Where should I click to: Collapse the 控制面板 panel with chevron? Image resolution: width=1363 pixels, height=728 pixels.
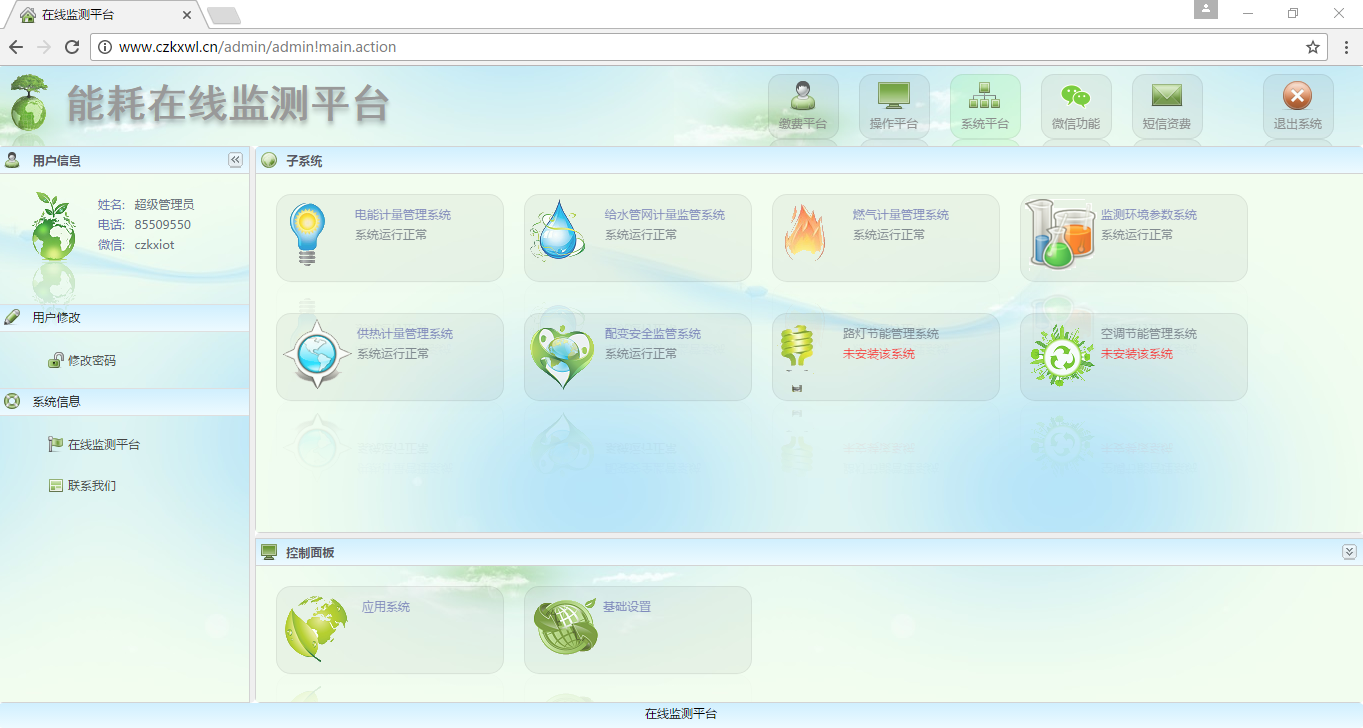pos(1349,552)
